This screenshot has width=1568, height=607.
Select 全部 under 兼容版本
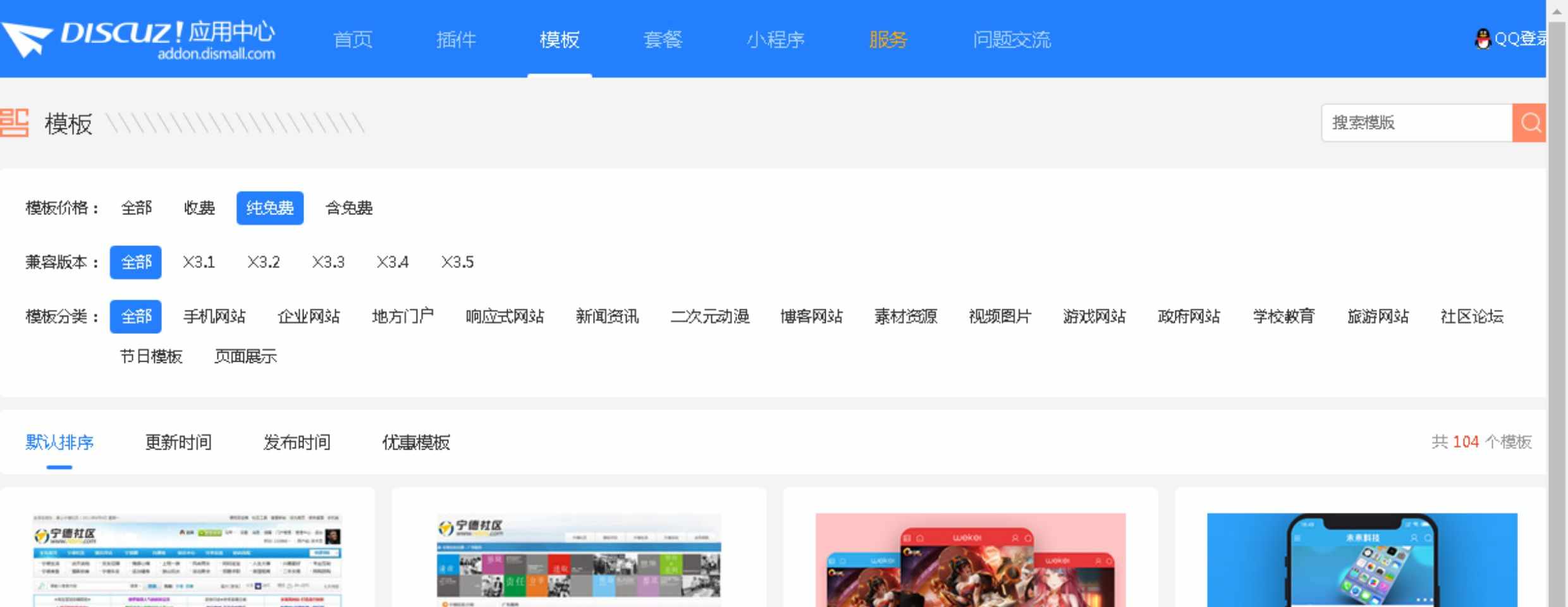[x=136, y=262]
